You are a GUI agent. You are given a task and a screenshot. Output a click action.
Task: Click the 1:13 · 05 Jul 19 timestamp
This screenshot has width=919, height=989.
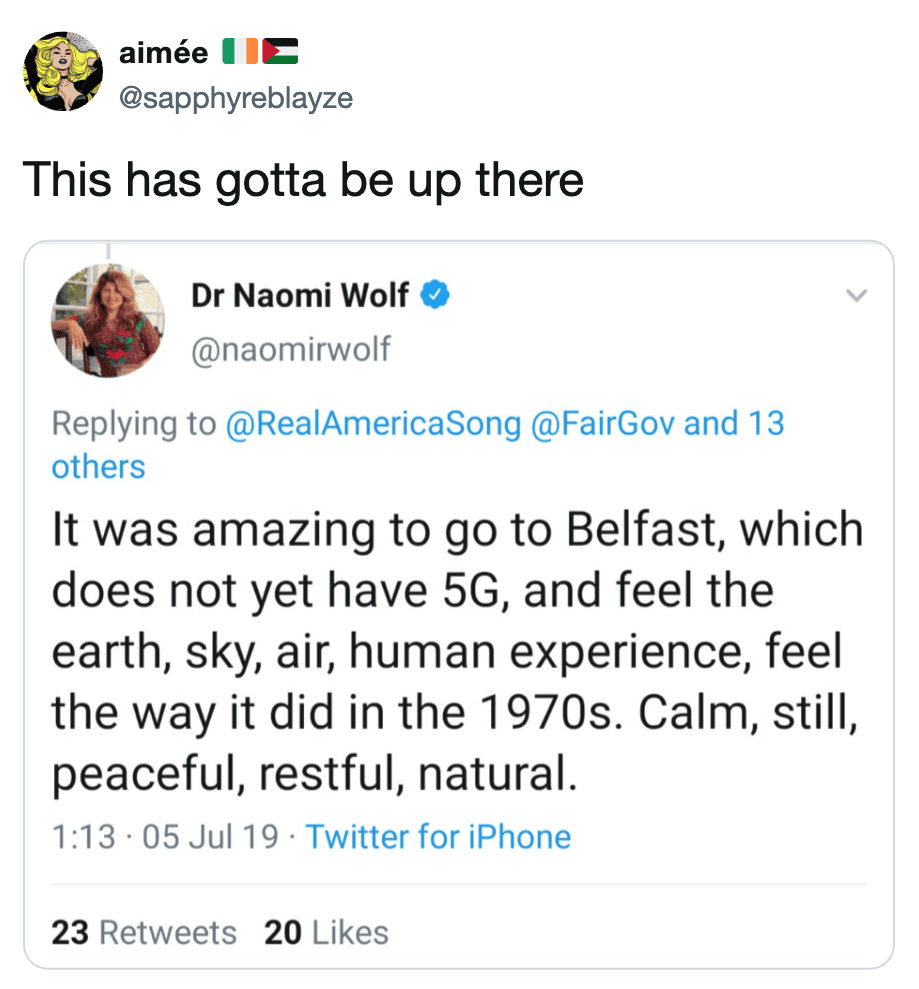pos(166,836)
